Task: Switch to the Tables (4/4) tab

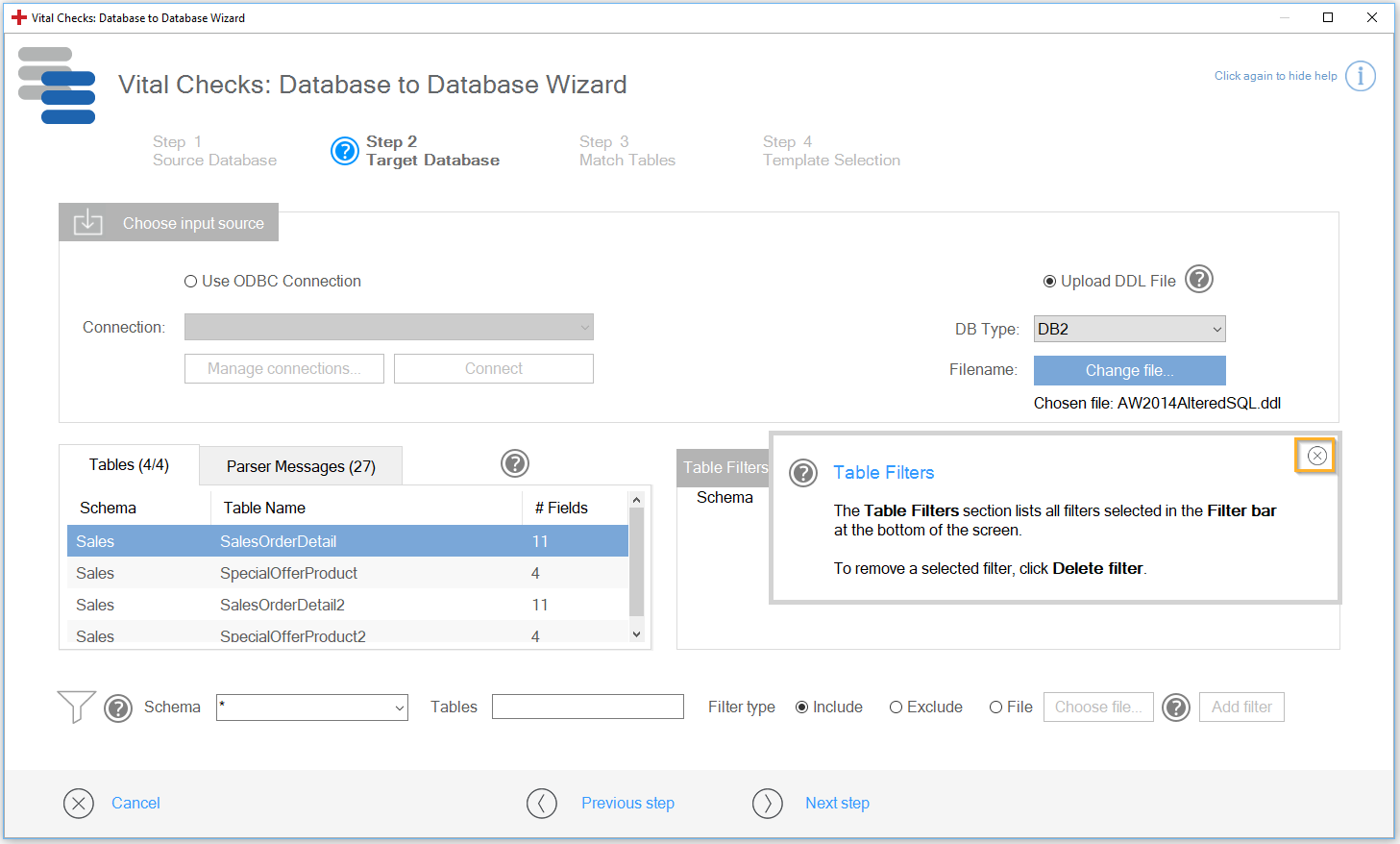Action: click(129, 465)
